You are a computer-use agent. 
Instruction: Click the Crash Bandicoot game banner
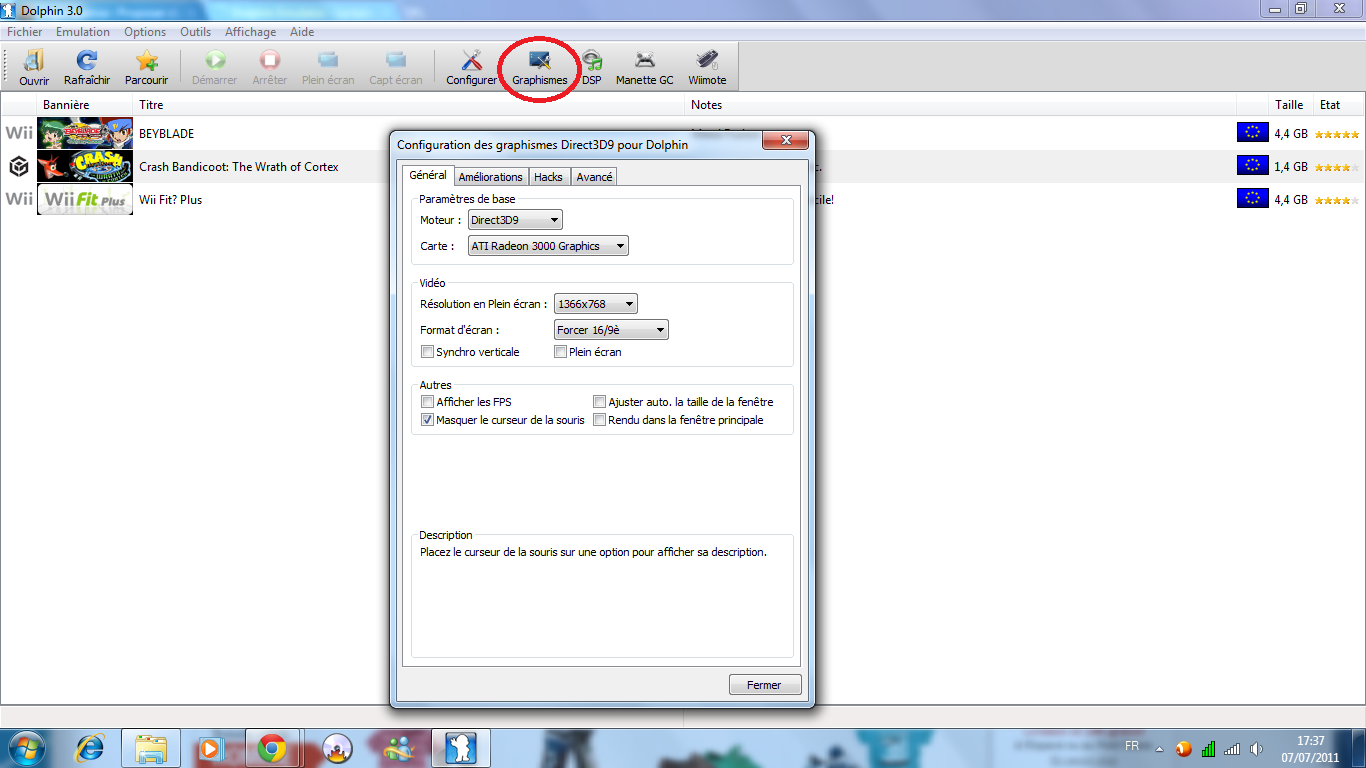point(85,166)
